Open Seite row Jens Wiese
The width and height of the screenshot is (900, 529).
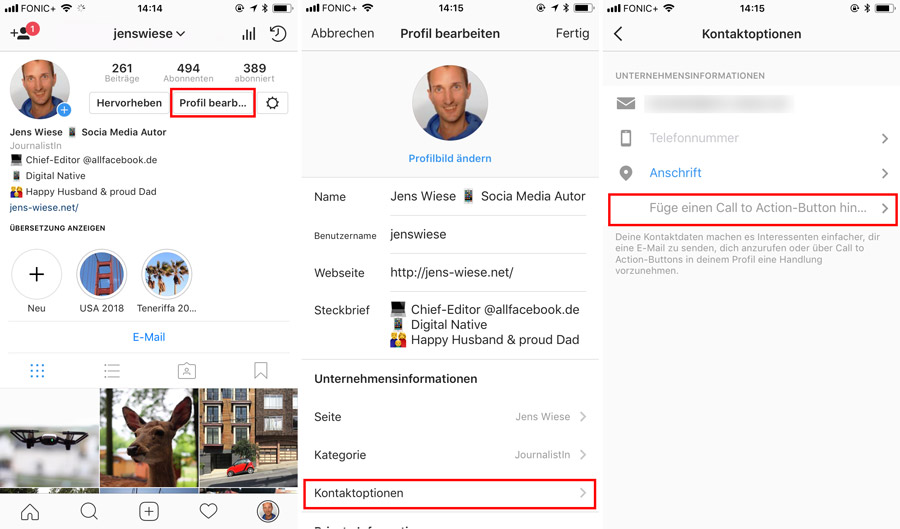(x=450, y=417)
